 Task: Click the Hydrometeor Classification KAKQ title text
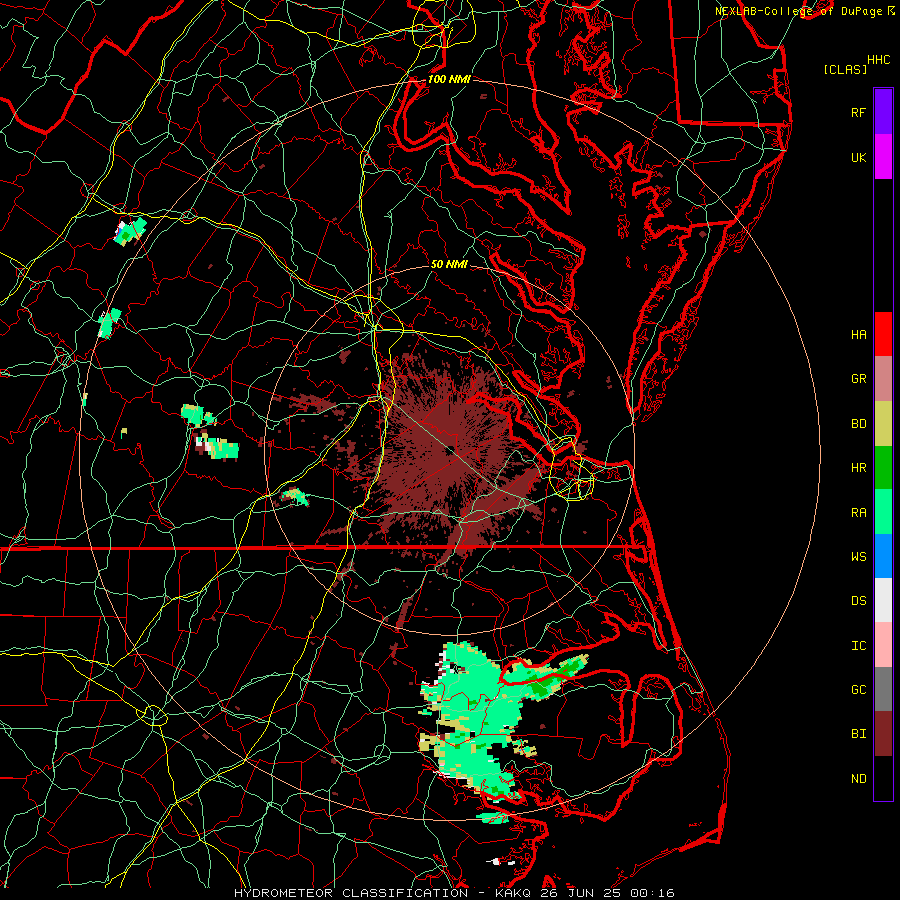454,893
